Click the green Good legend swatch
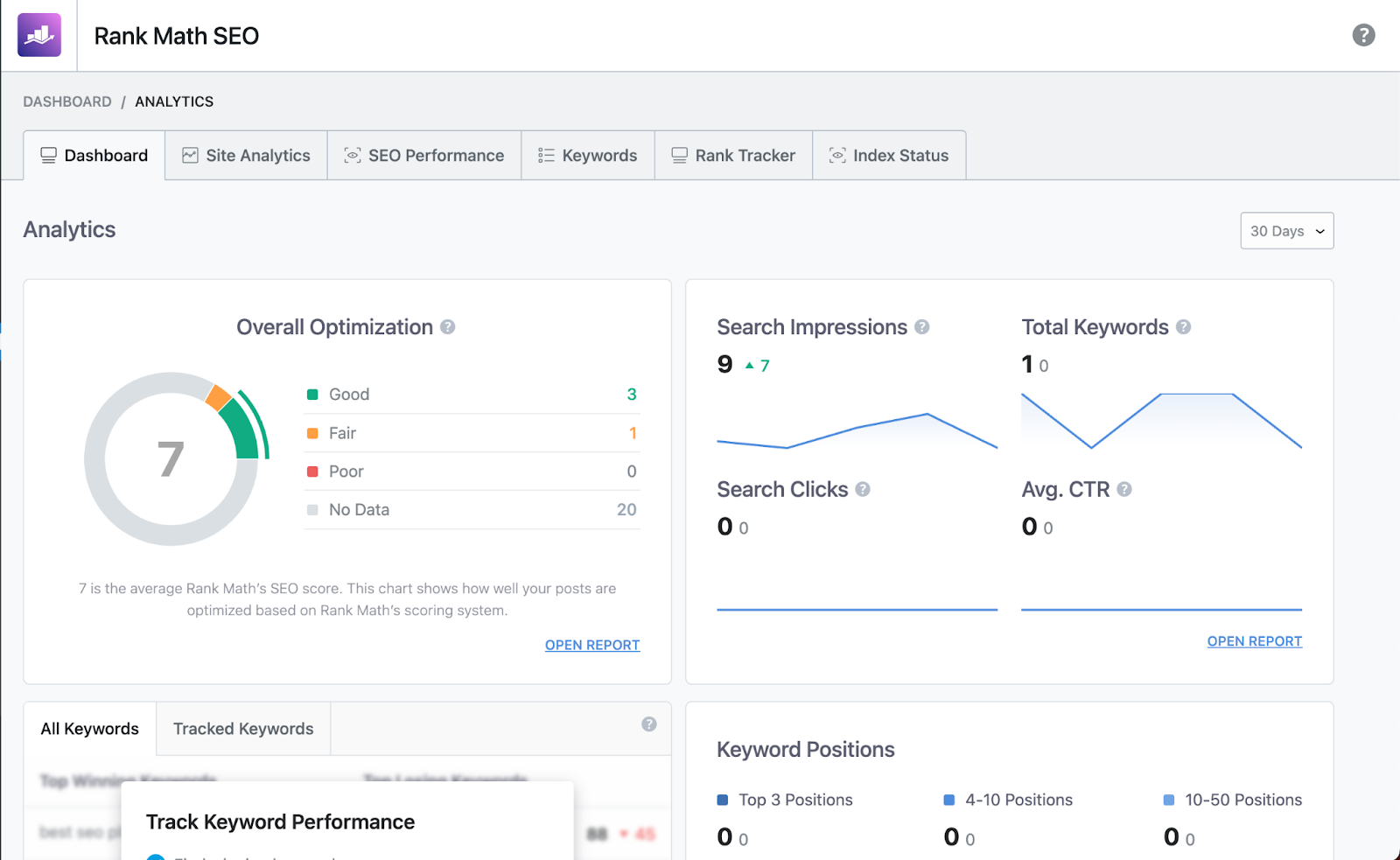Image resolution: width=1400 pixels, height=860 pixels. click(x=312, y=395)
